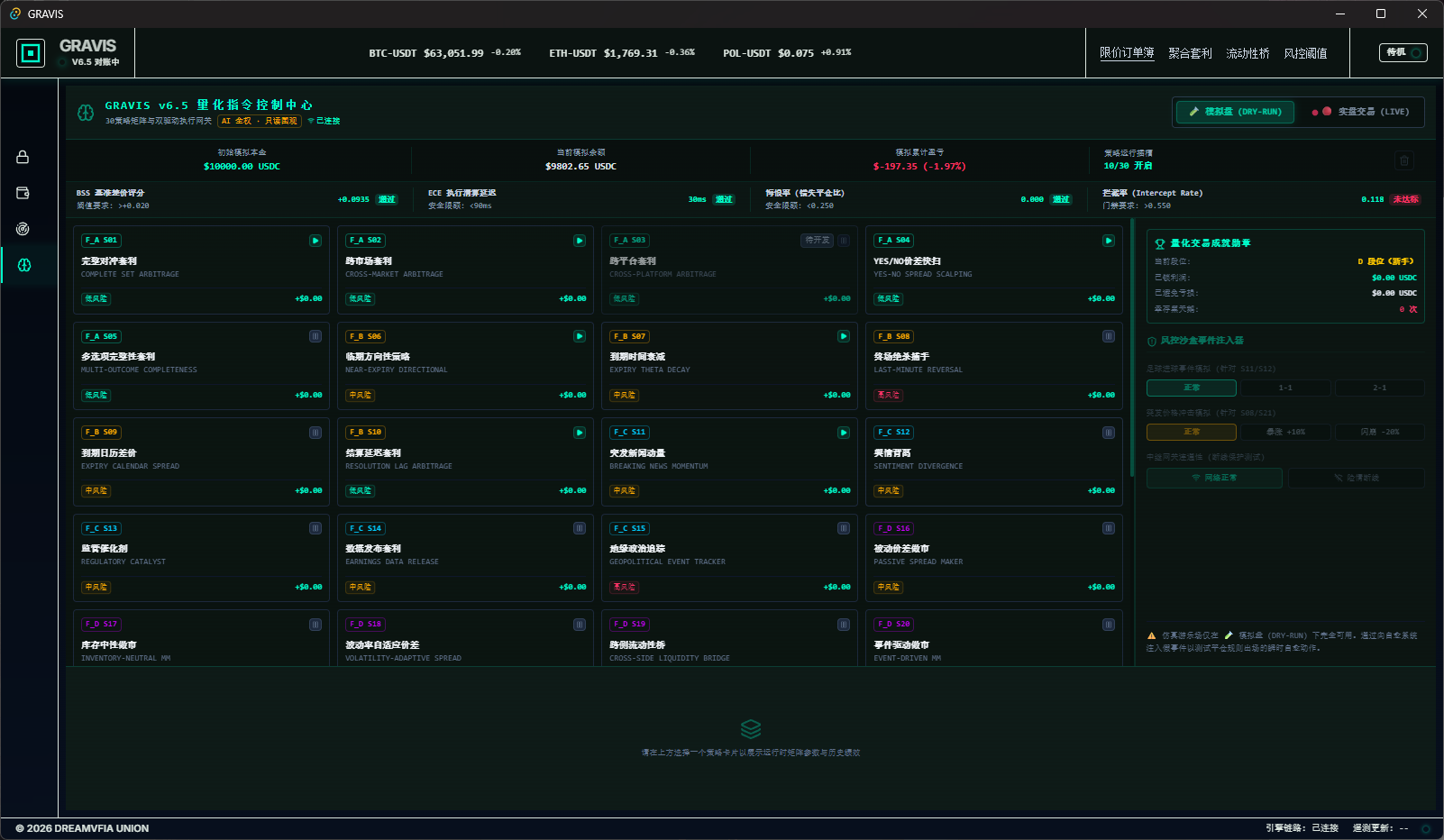This screenshot has width=1444, height=840.
Task: Open the wallet icon in left sidebar
Action: (x=23, y=193)
